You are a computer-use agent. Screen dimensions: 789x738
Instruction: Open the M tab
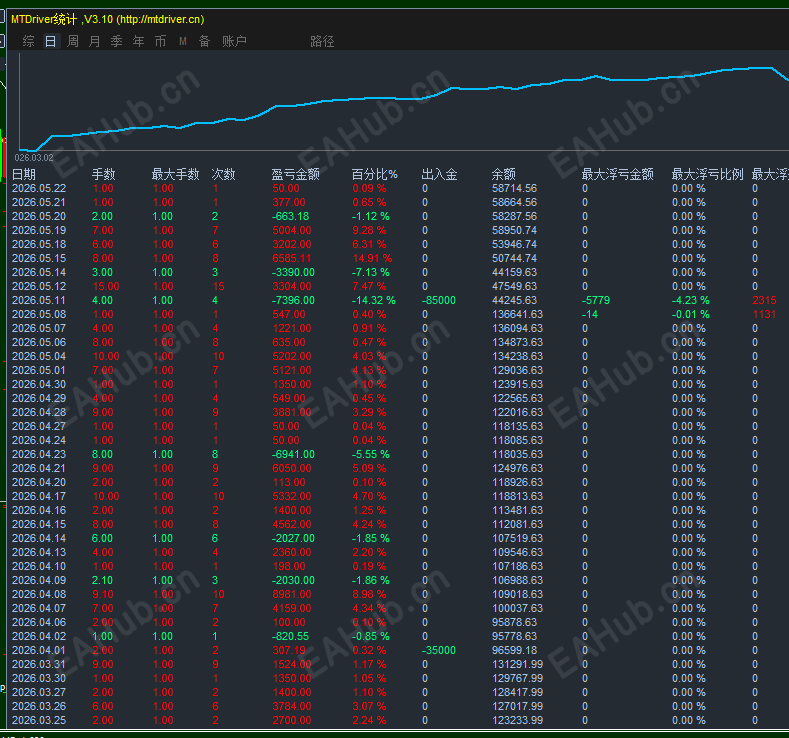point(183,41)
